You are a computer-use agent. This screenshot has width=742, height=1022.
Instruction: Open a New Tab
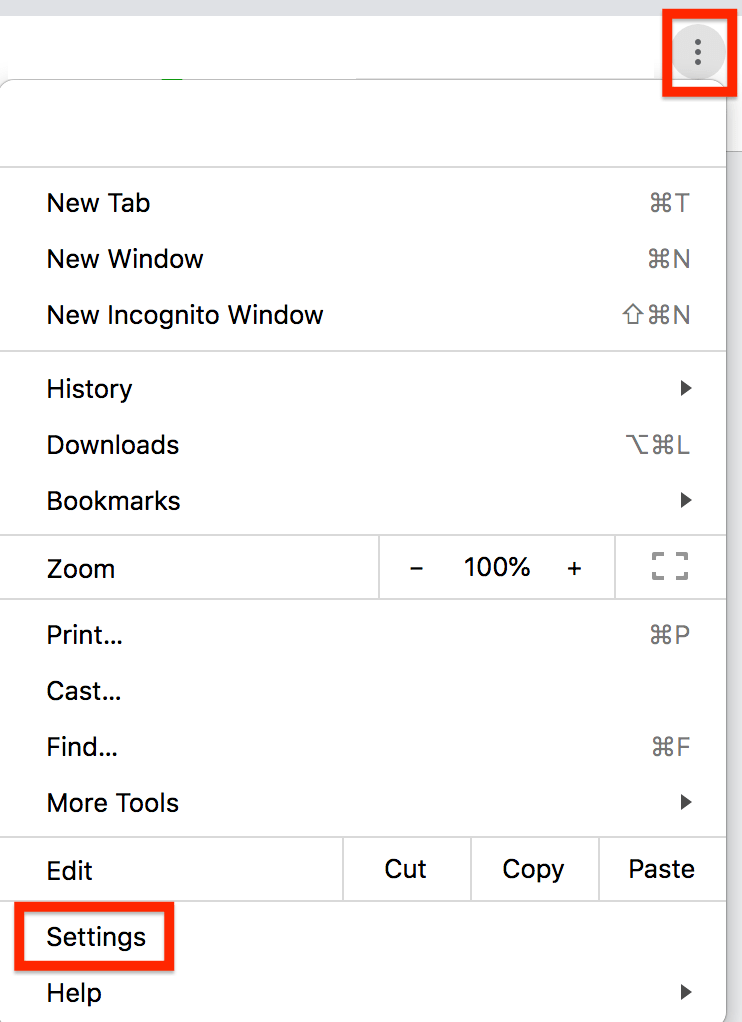click(x=98, y=203)
